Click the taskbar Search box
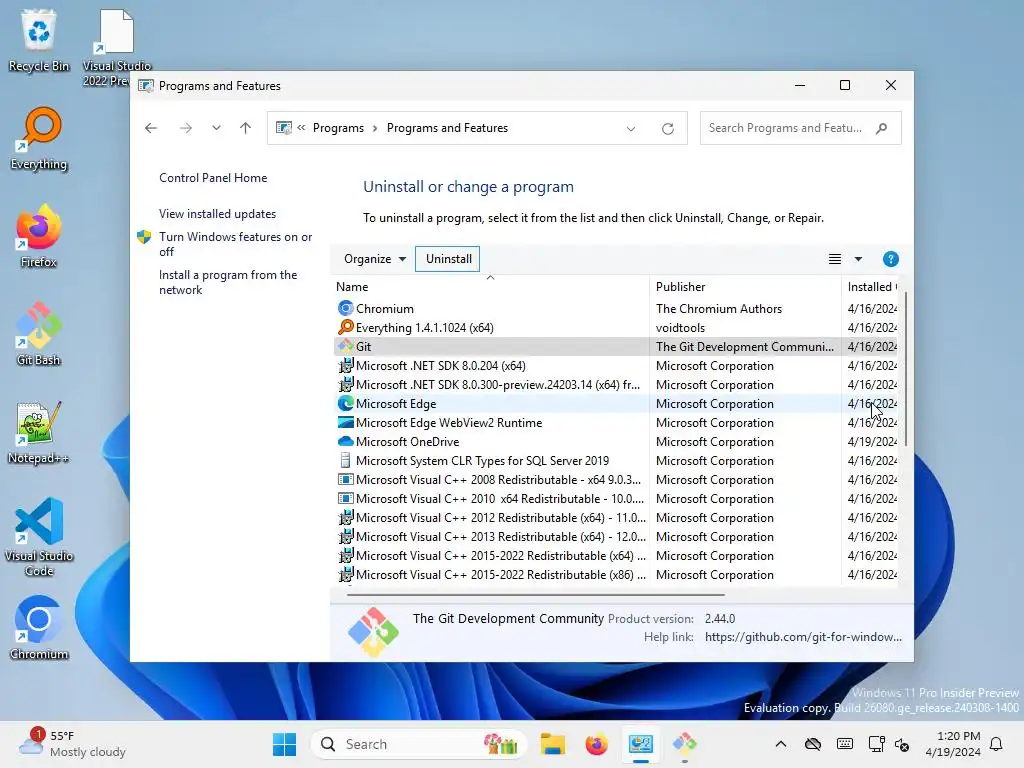Screen dimensions: 1024x768 (x=419, y=744)
